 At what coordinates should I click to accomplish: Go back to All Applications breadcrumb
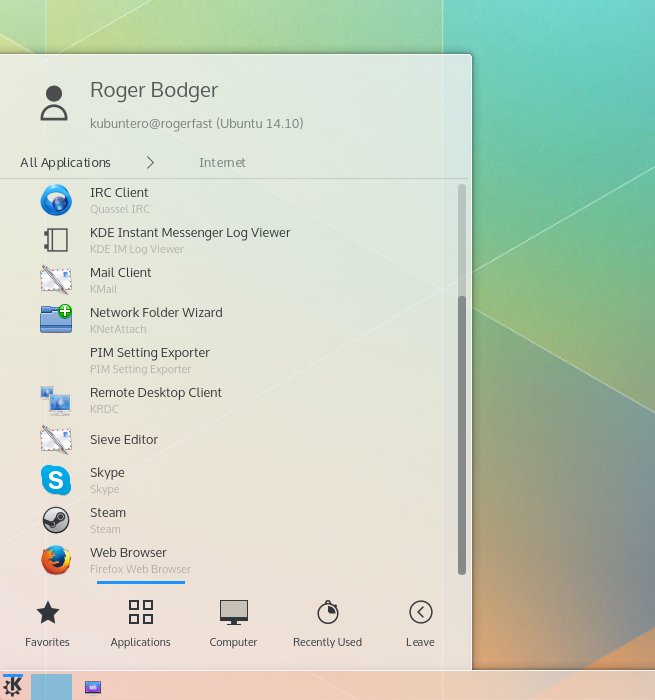pyautogui.click(x=65, y=163)
